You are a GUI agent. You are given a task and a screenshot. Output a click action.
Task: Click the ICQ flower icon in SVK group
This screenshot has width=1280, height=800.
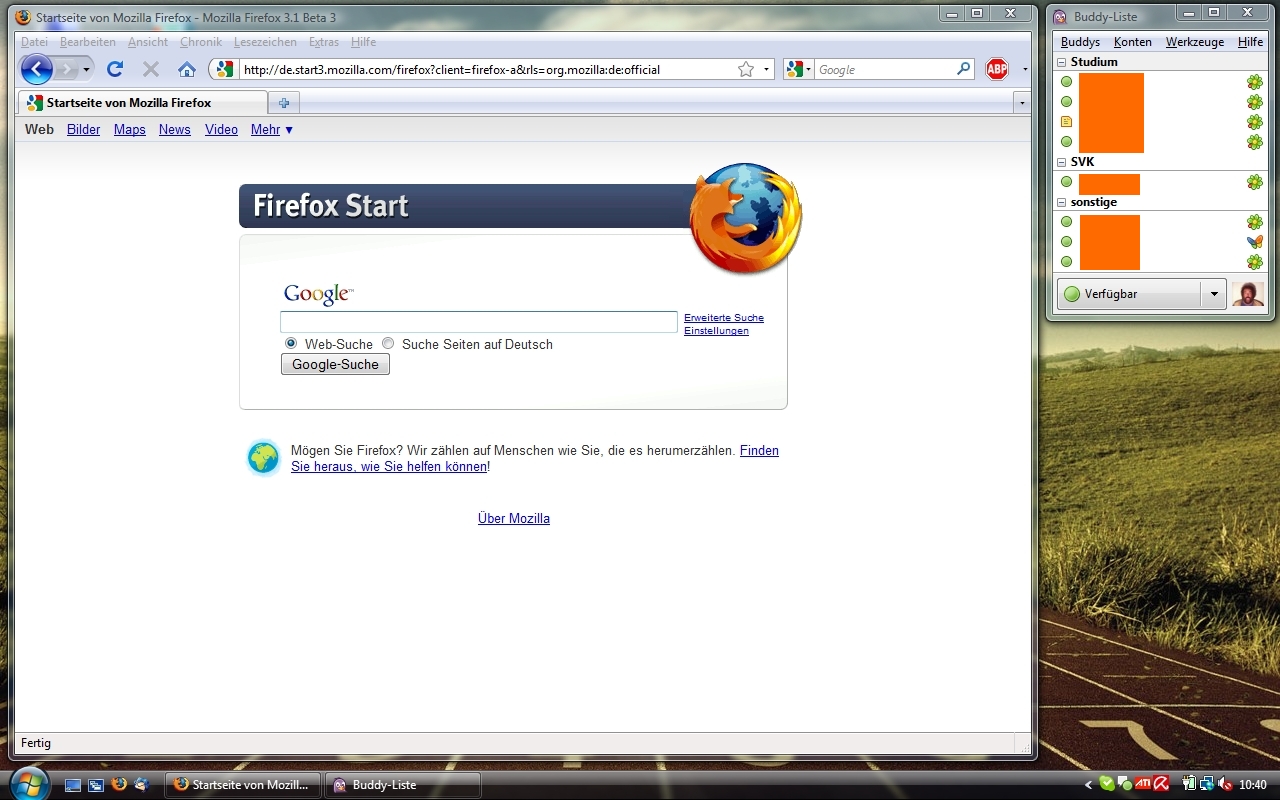point(1255,182)
